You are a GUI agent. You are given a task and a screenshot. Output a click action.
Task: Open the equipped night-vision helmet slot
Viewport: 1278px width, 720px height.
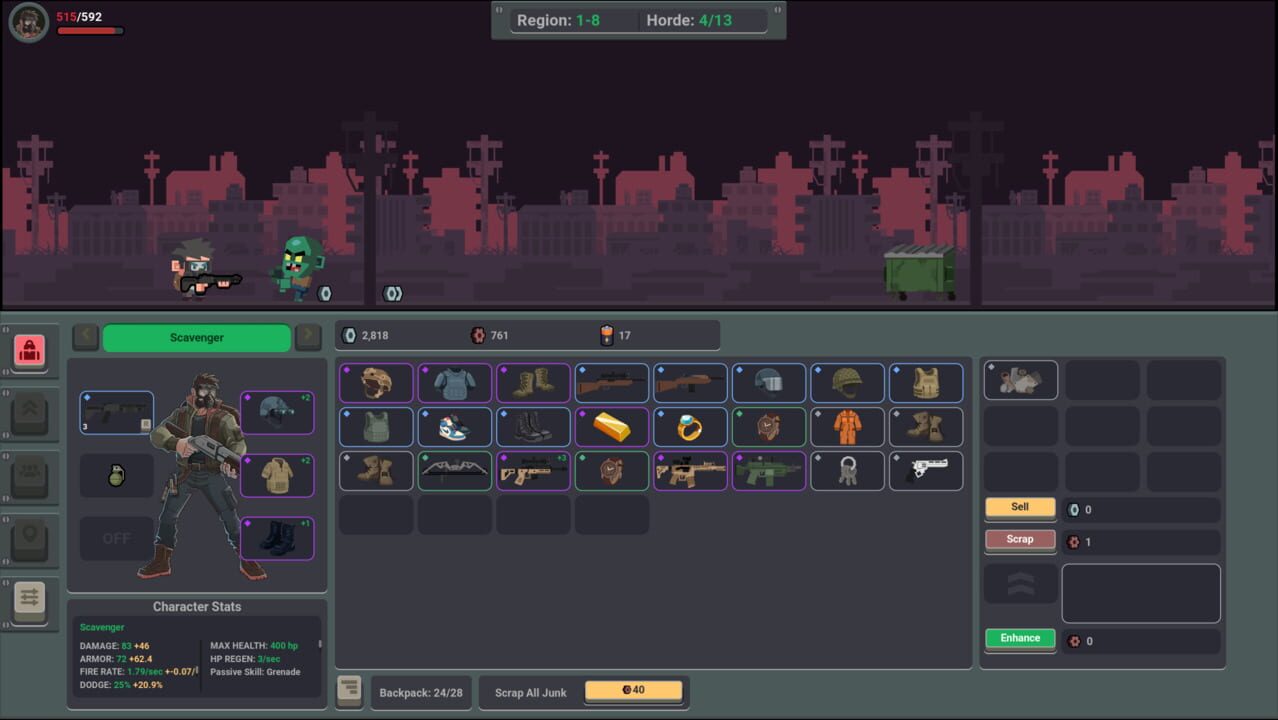(277, 413)
